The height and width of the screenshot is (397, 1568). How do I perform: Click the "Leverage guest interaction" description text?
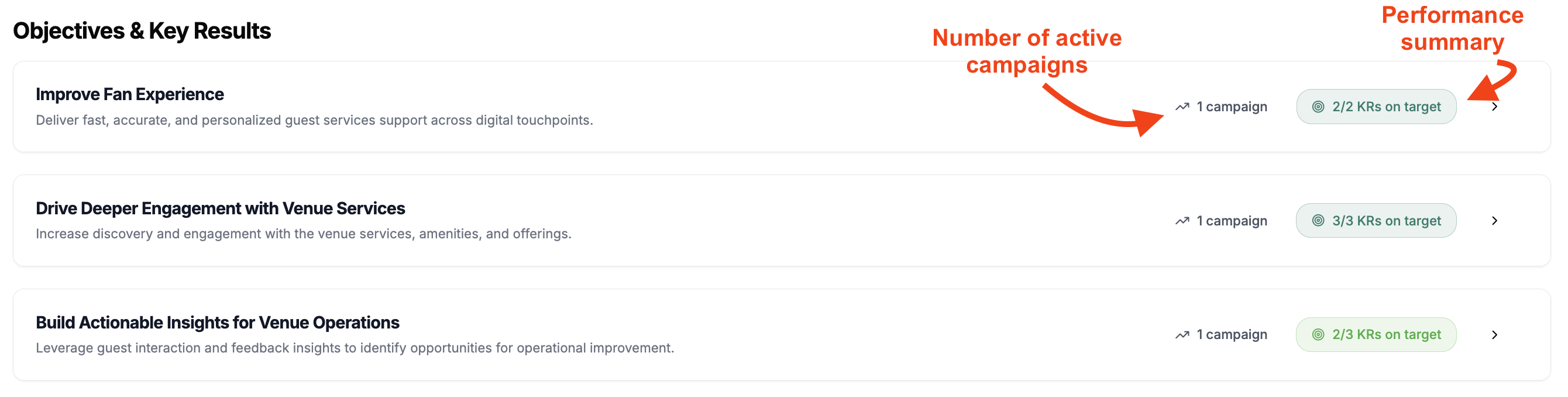[354, 348]
